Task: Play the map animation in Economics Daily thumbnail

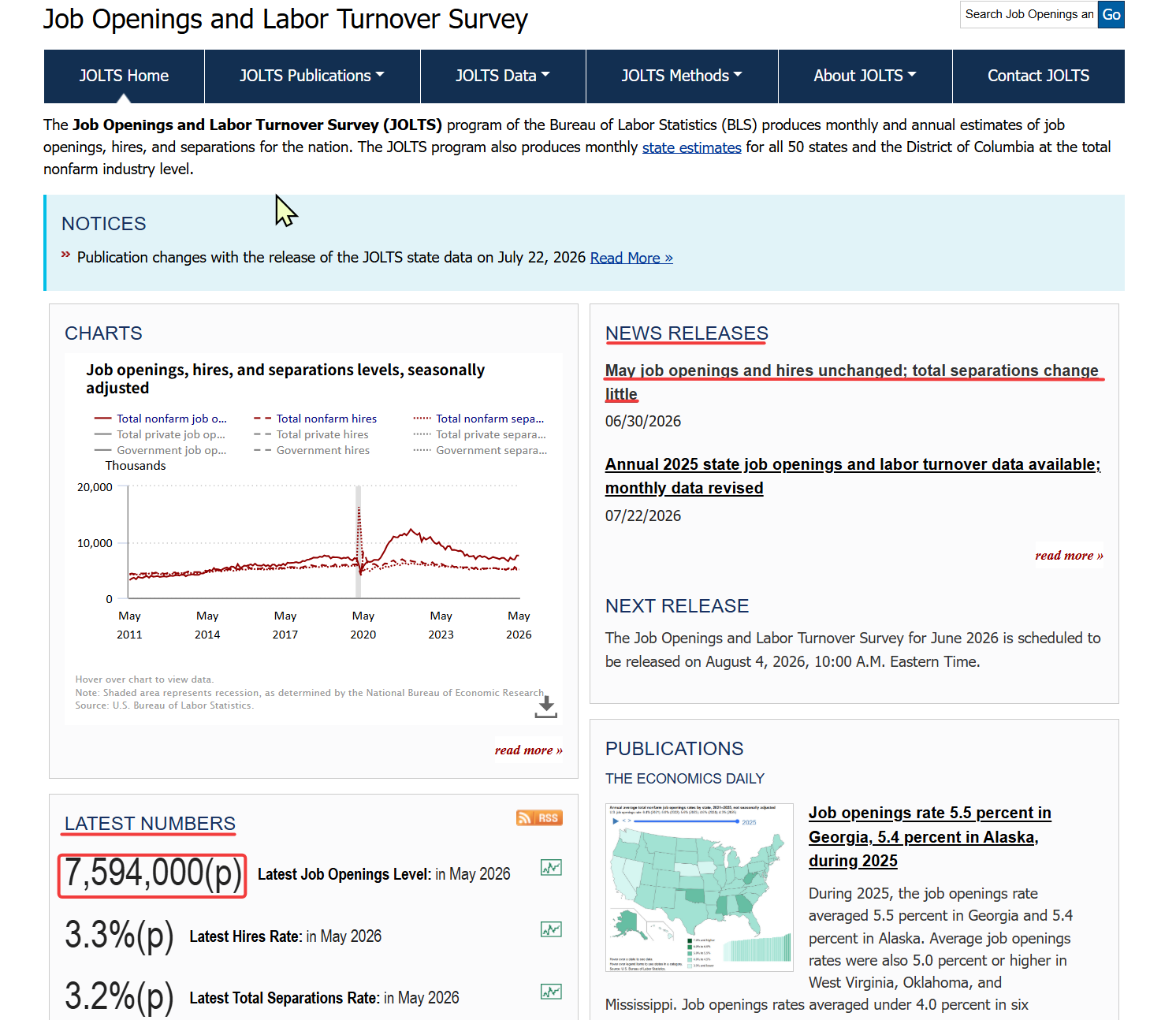Action: 616,821
